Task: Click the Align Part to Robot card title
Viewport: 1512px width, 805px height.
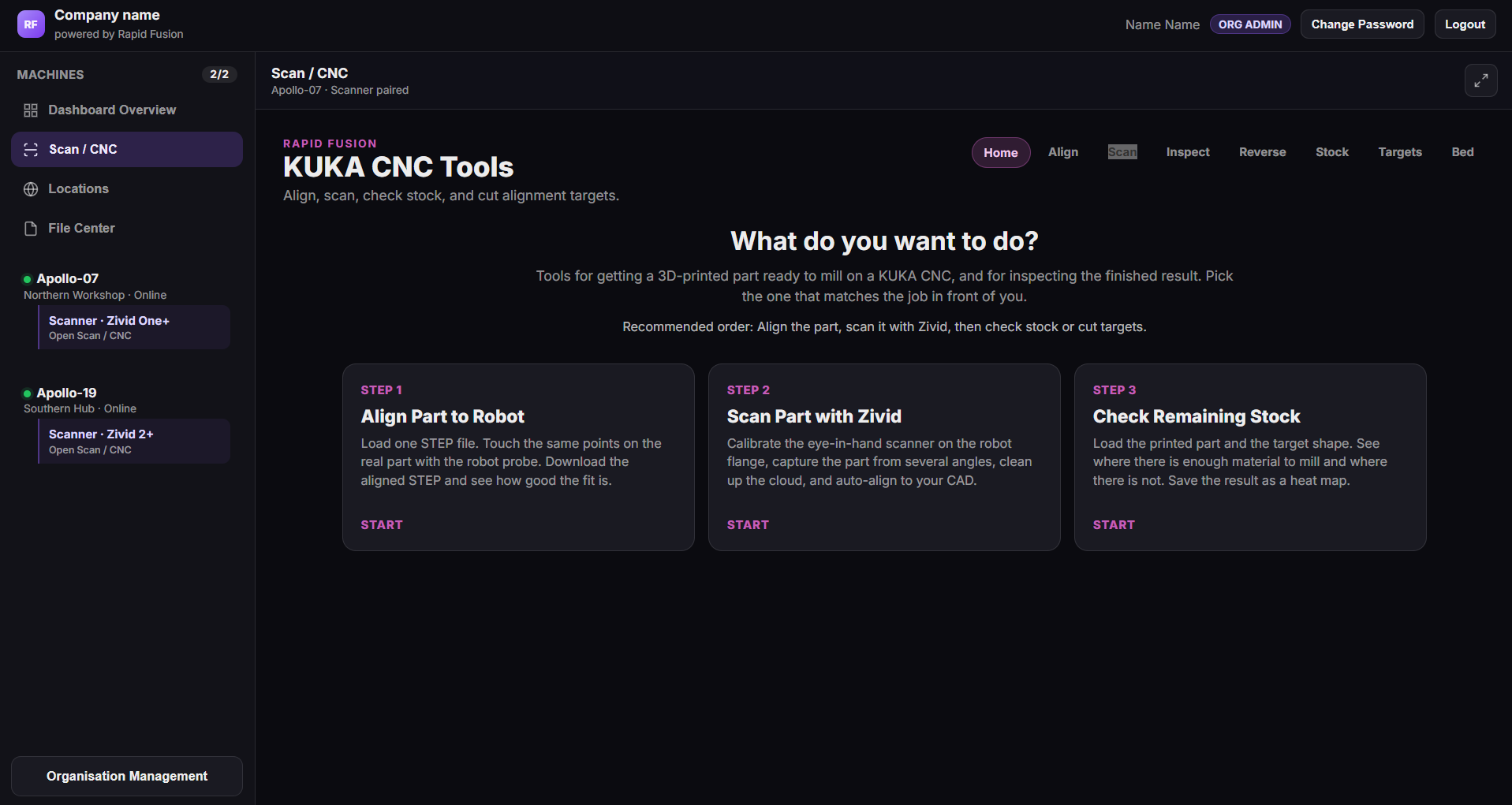Action: tap(442, 417)
